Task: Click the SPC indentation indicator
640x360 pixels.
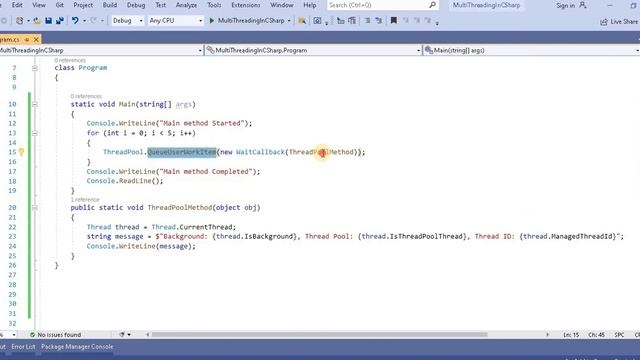Action: point(619,335)
